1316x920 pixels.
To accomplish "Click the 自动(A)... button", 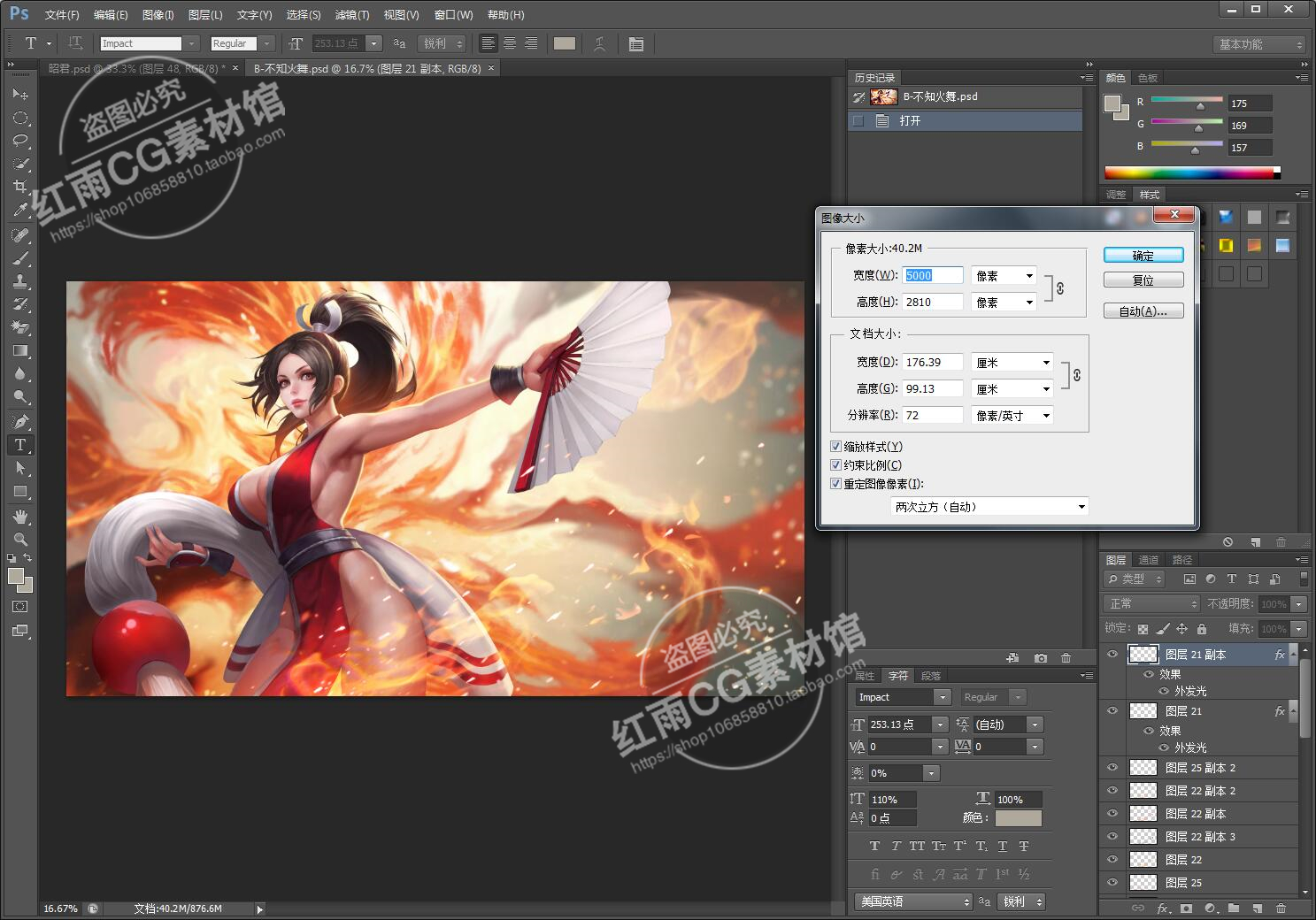I will (1143, 311).
